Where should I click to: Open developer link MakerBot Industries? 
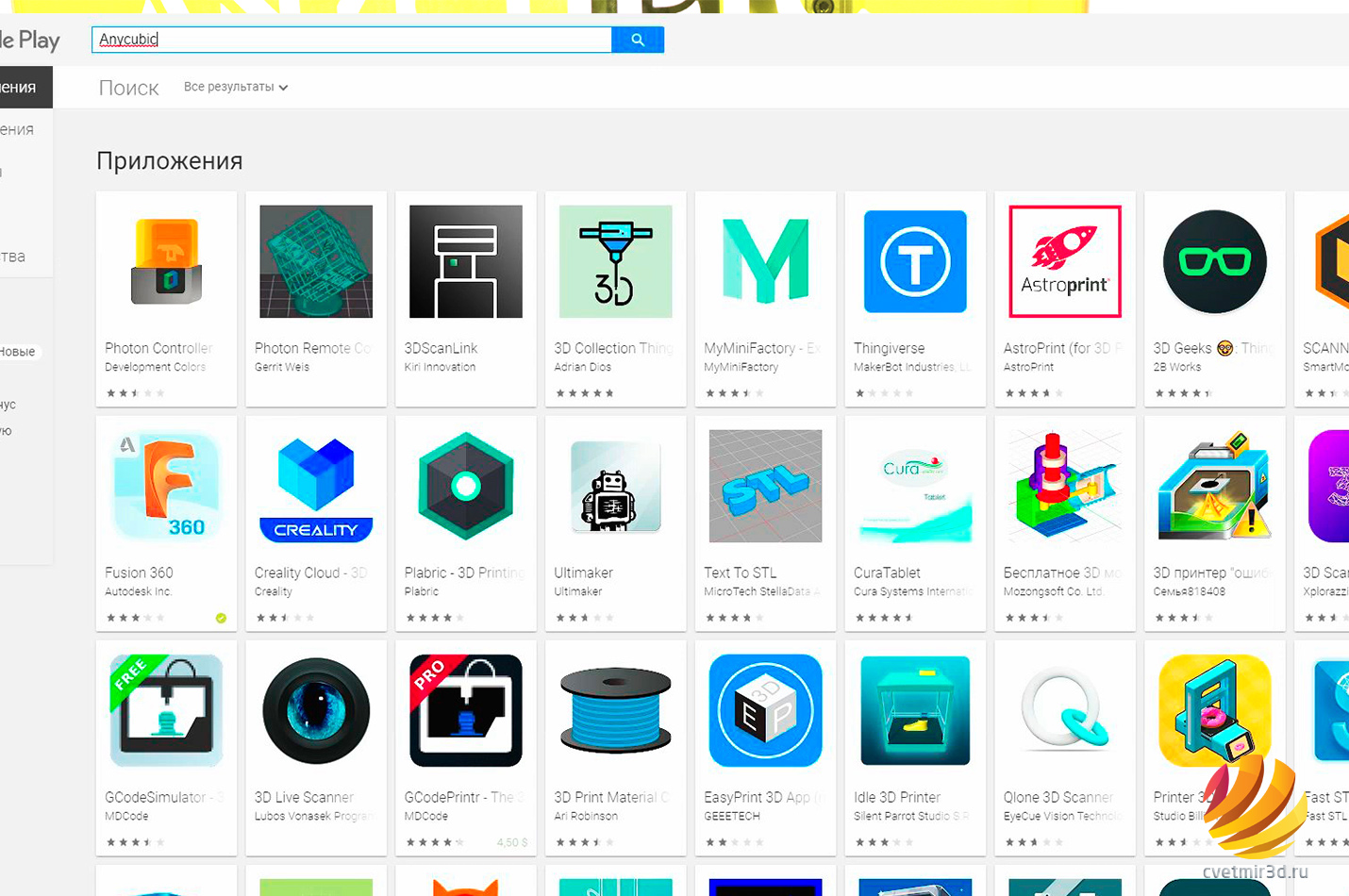(912, 367)
